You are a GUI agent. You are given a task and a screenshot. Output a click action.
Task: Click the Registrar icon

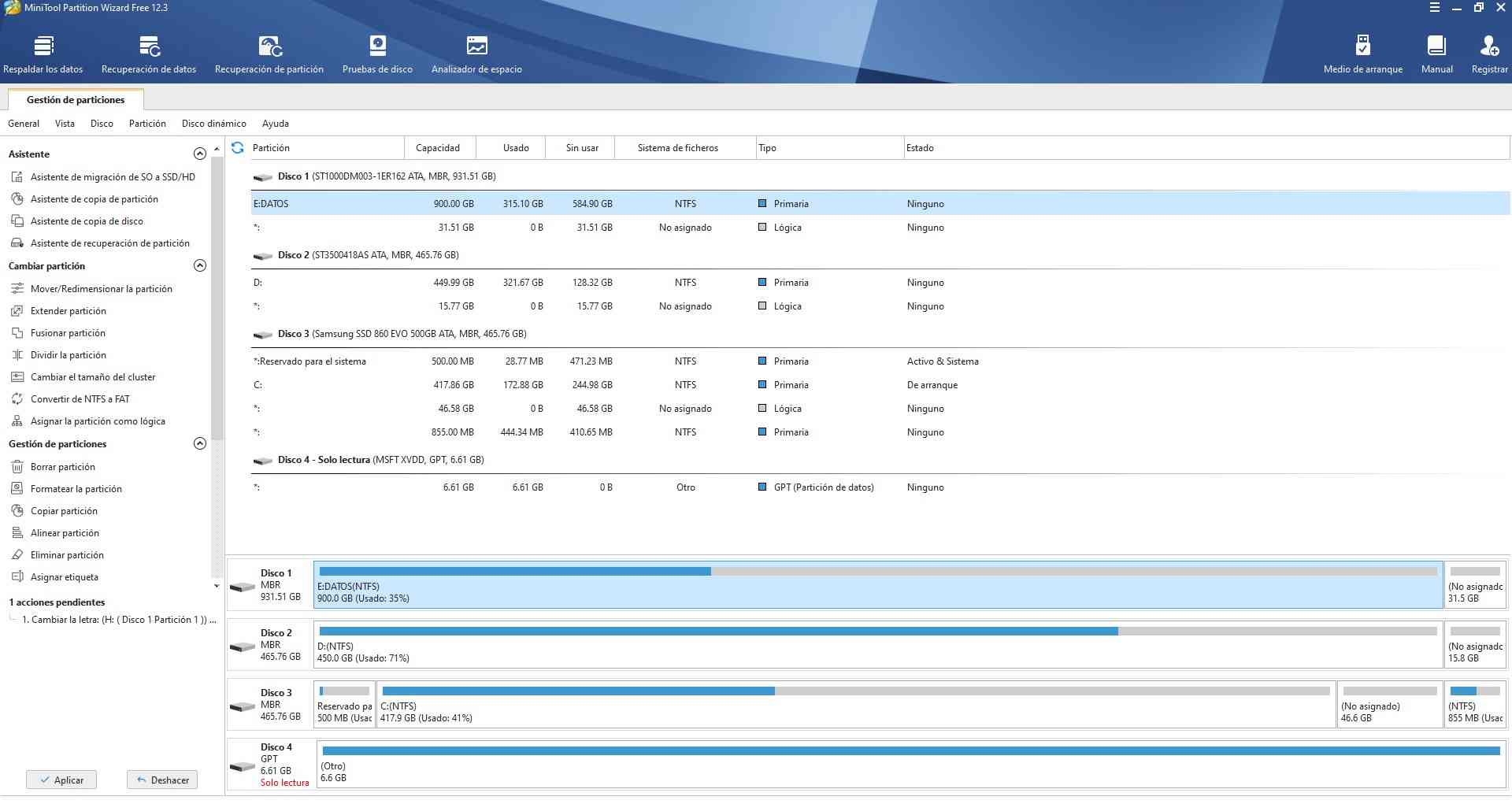pos(1489,54)
